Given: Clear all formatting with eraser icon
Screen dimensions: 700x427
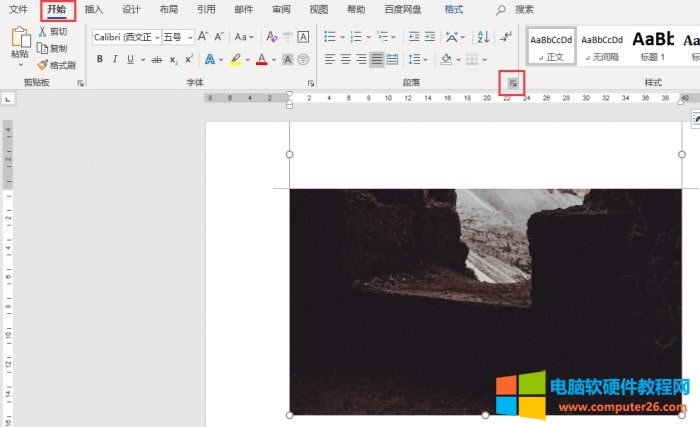Looking at the screenshot, I should [271, 36].
